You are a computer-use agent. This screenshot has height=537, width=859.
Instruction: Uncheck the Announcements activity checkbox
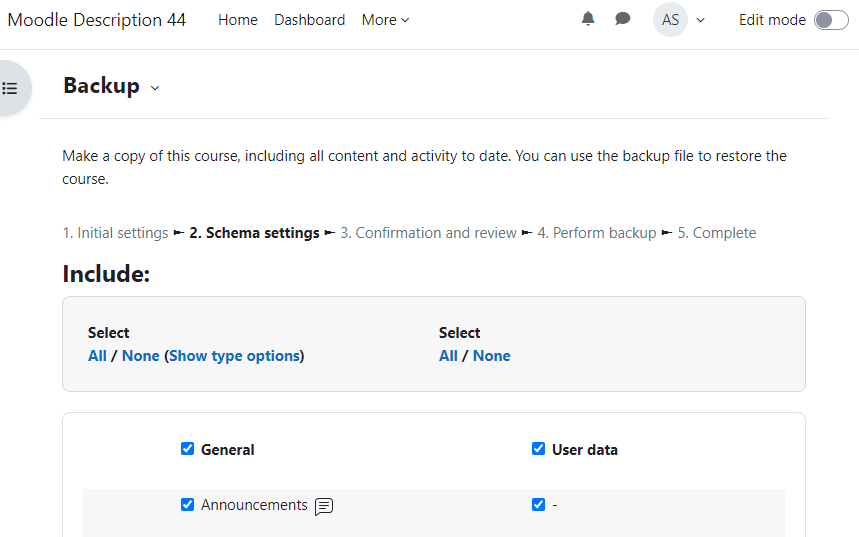[x=187, y=504]
